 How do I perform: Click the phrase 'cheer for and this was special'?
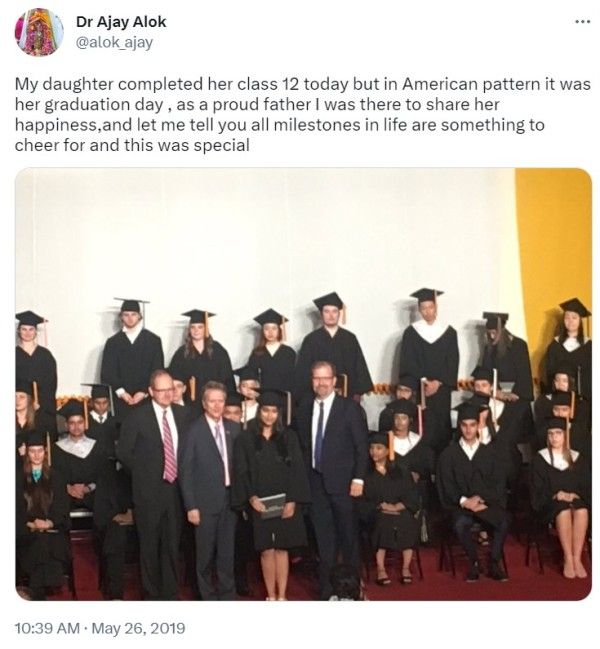(132, 145)
